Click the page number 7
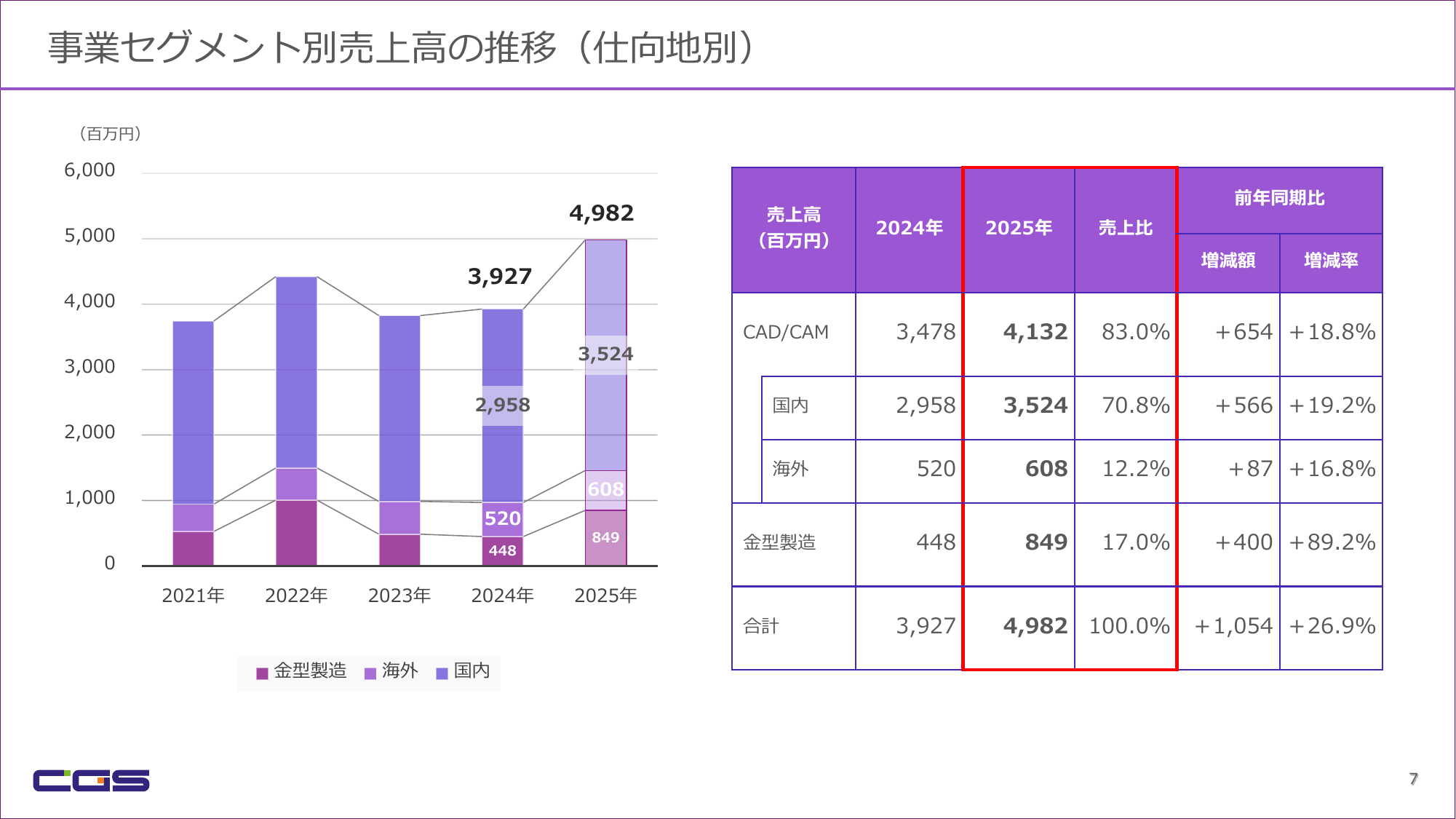Viewport: 1456px width, 819px height. pos(1413,779)
